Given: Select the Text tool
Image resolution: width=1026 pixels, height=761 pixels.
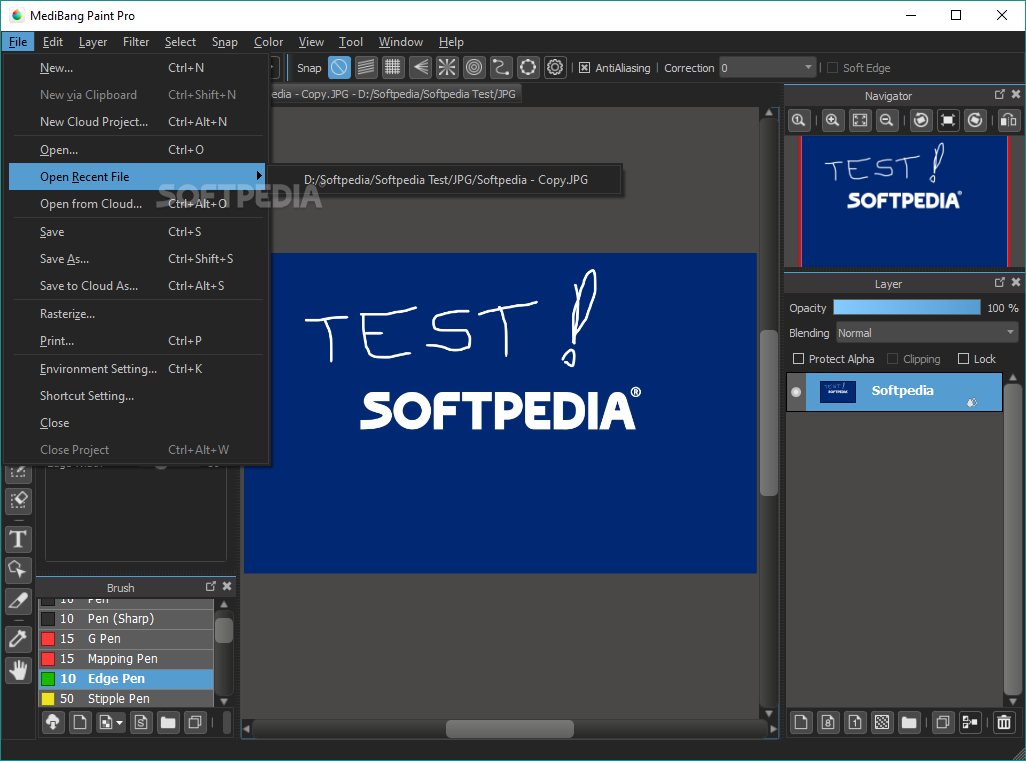Looking at the screenshot, I should coord(18,539).
